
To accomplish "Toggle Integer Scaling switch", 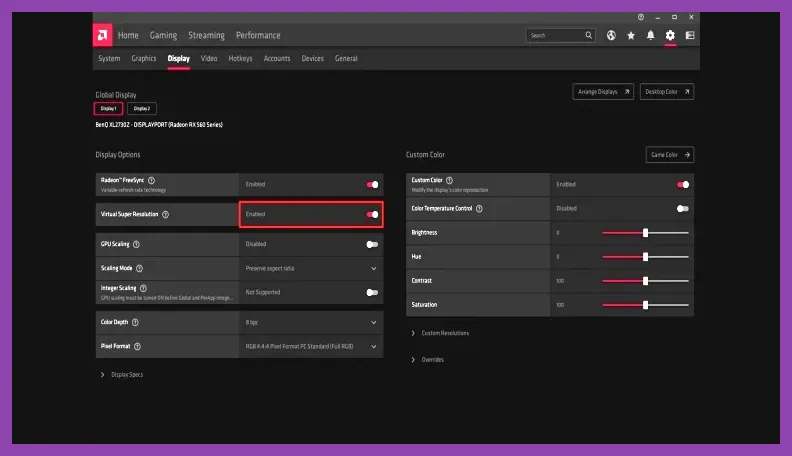I will tap(372, 292).
